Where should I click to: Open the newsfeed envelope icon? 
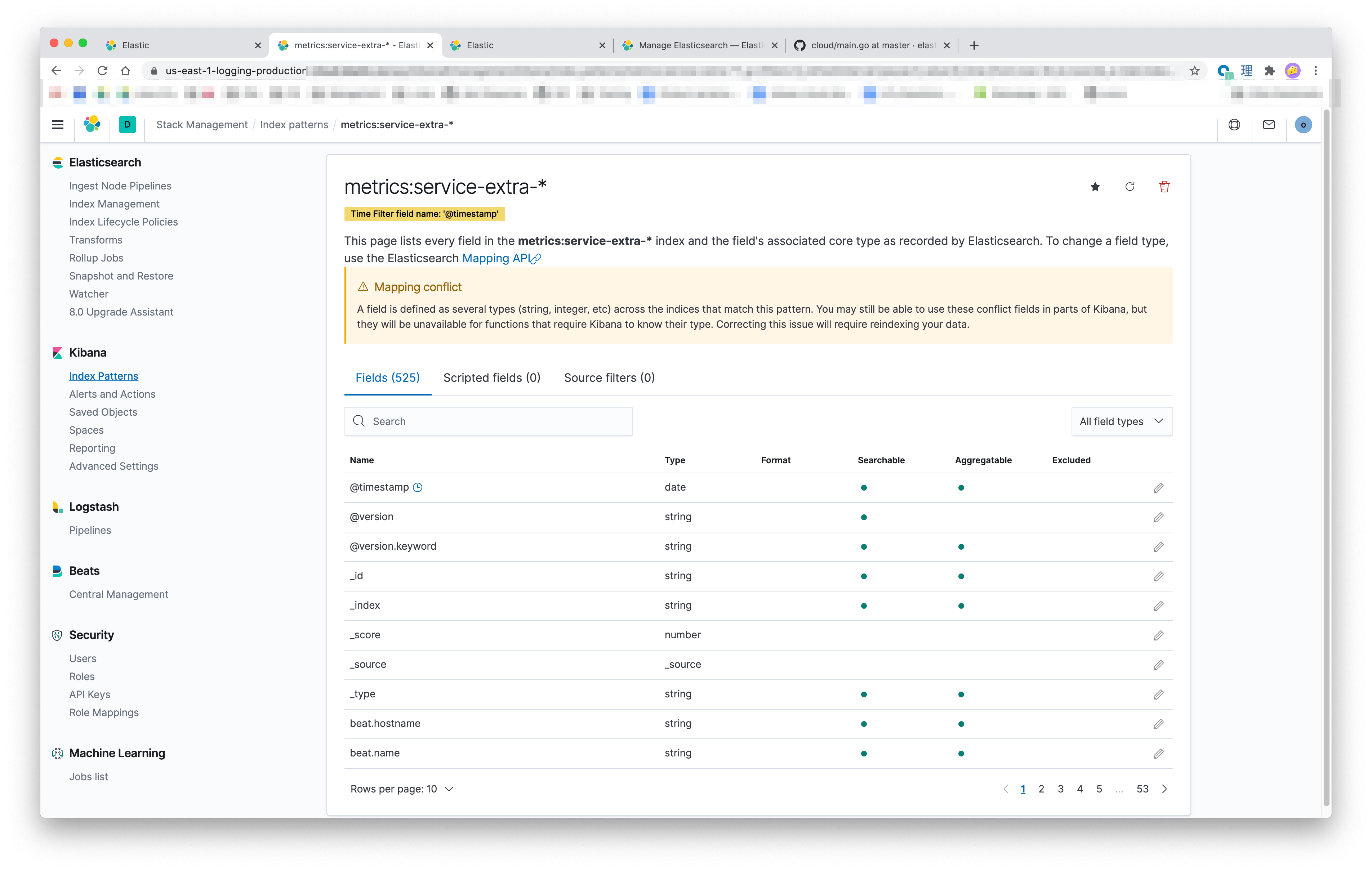click(1269, 124)
